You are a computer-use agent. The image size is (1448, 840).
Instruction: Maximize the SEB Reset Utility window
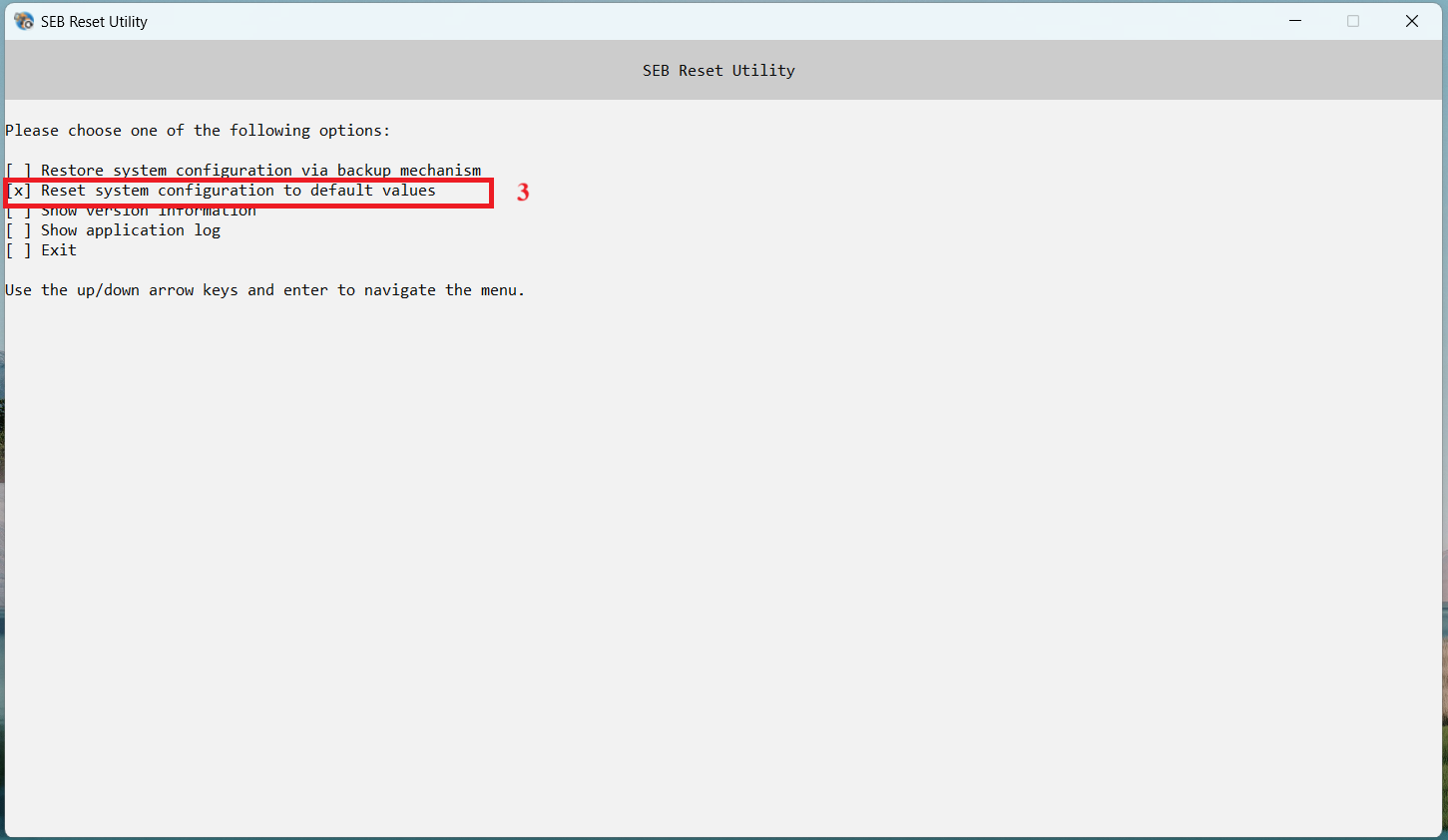point(1353,21)
